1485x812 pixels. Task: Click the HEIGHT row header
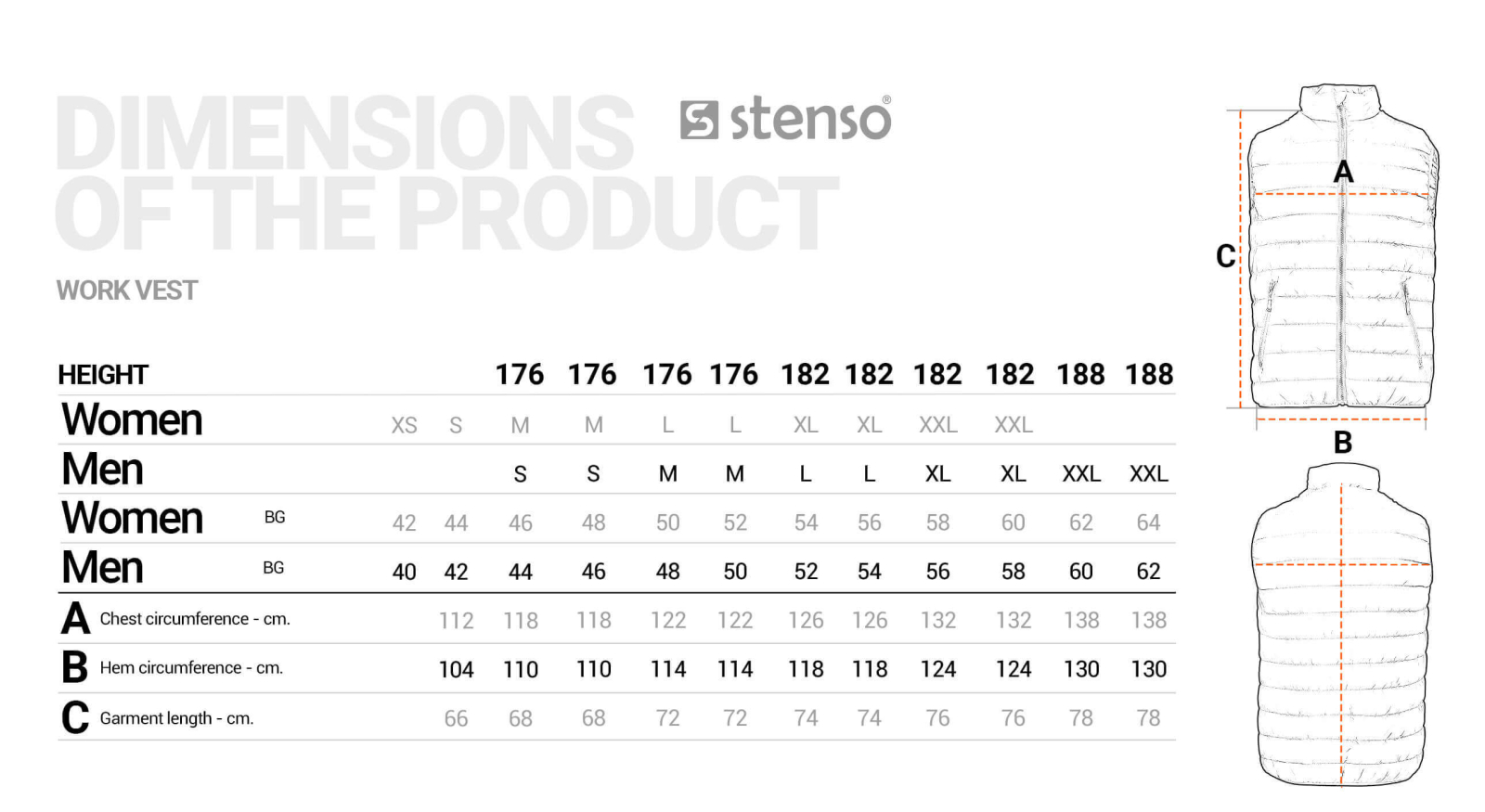point(103,375)
